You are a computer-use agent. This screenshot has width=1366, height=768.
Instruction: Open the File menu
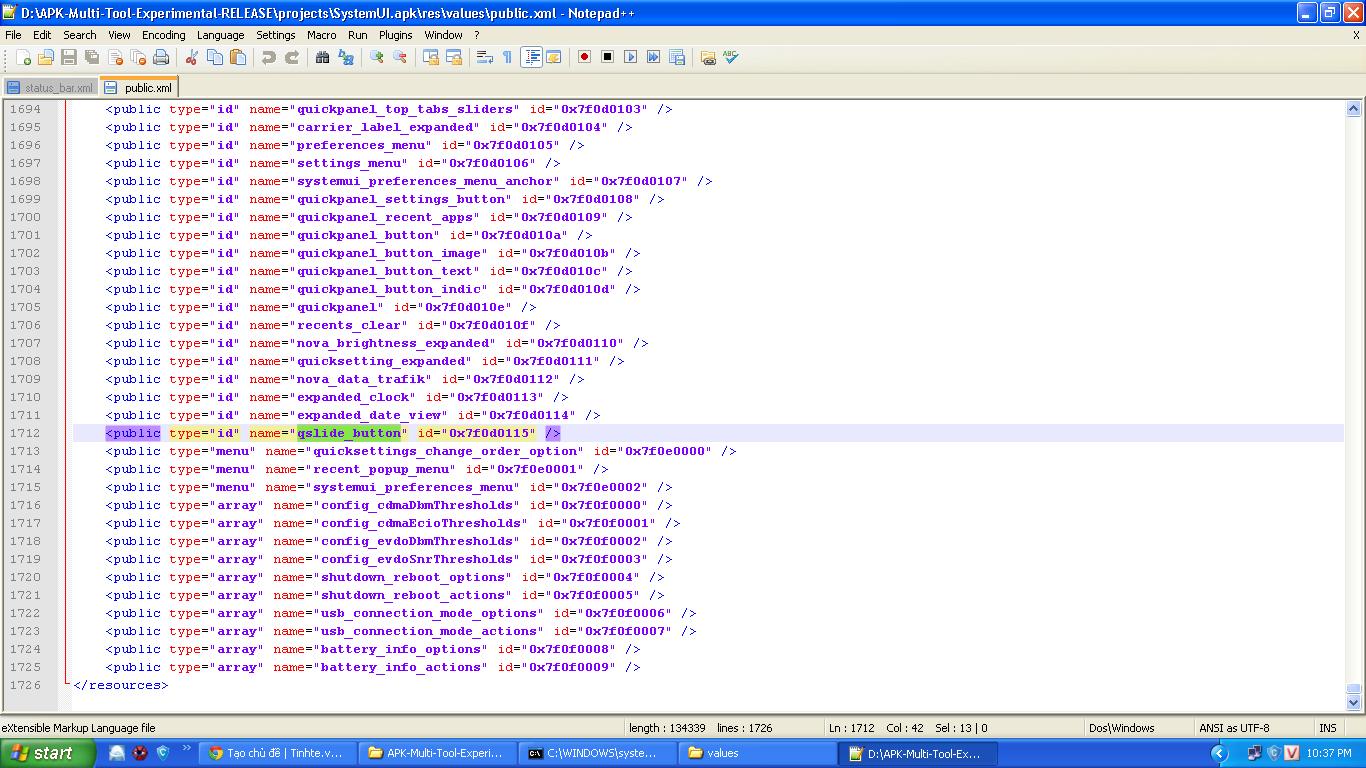point(13,35)
